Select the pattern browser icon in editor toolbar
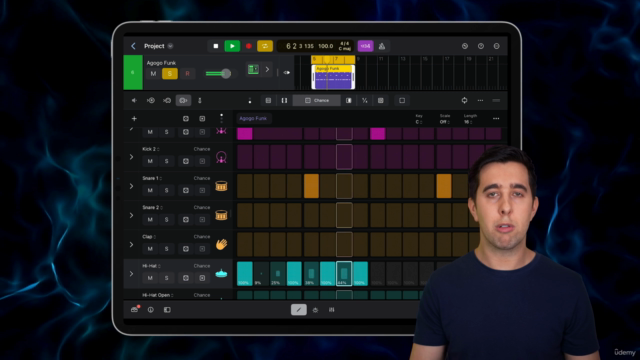 (x=151, y=100)
